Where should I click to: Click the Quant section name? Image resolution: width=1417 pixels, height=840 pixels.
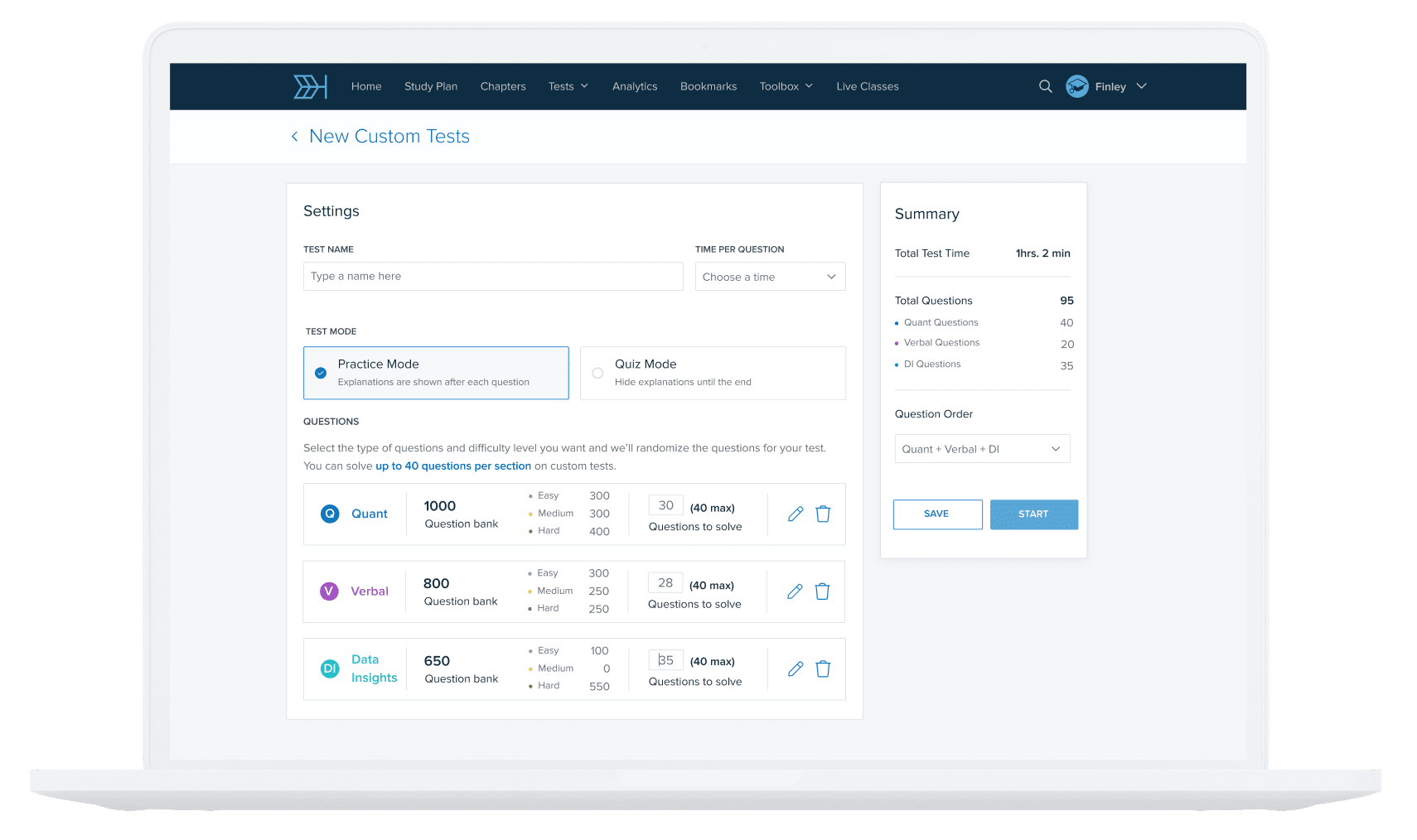coord(370,514)
